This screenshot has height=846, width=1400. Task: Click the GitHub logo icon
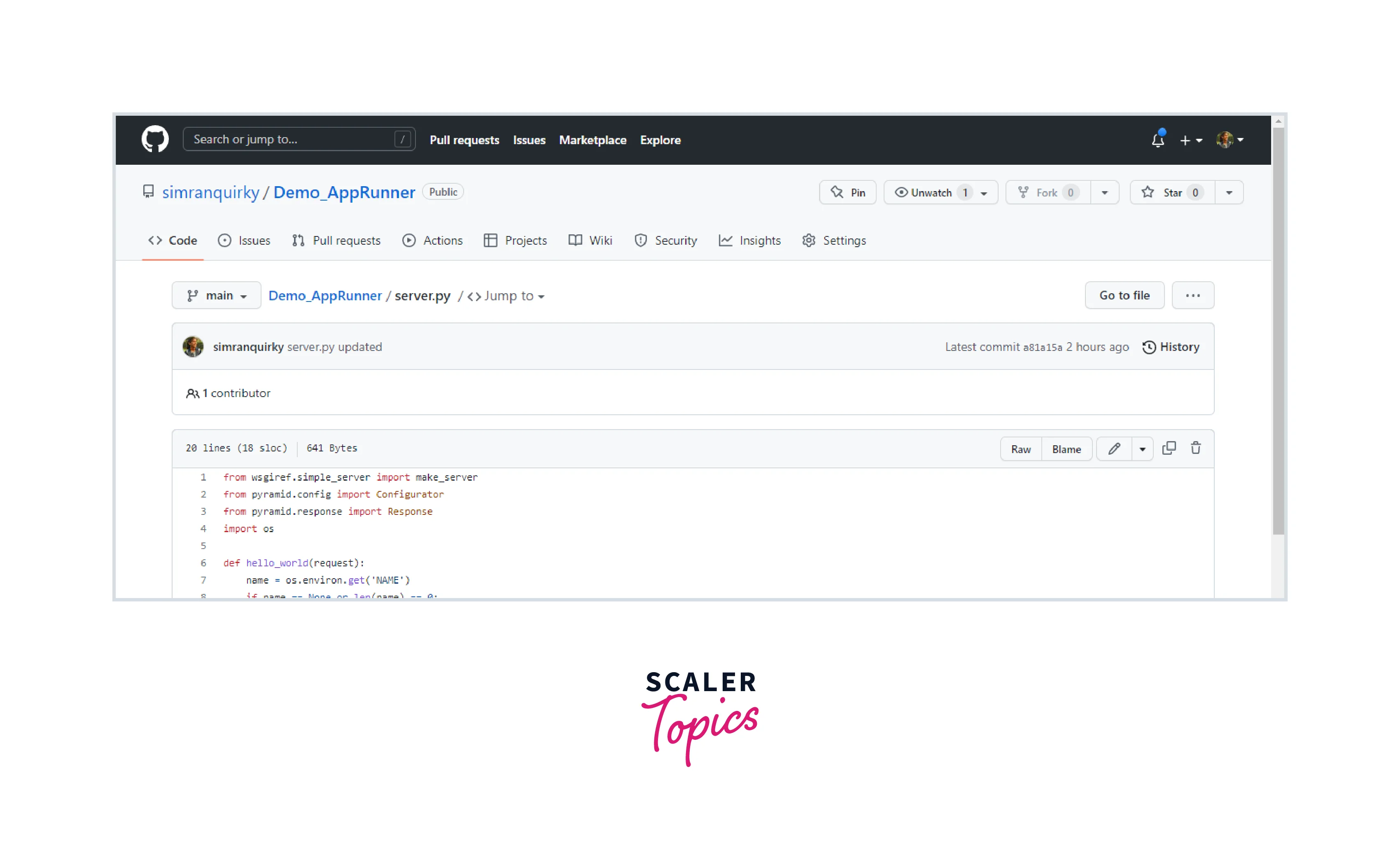click(x=154, y=139)
